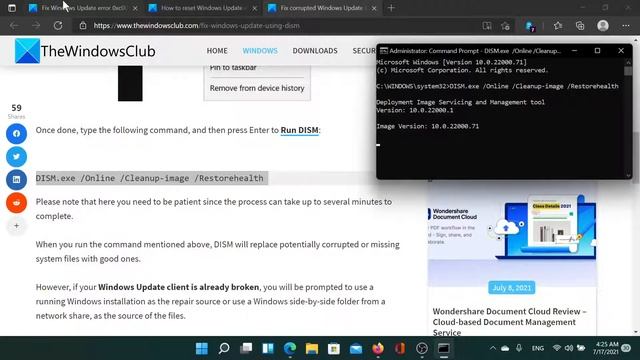Add this page to favorites
The height and width of the screenshot is (360, 640).
click(x=505, y=26)
